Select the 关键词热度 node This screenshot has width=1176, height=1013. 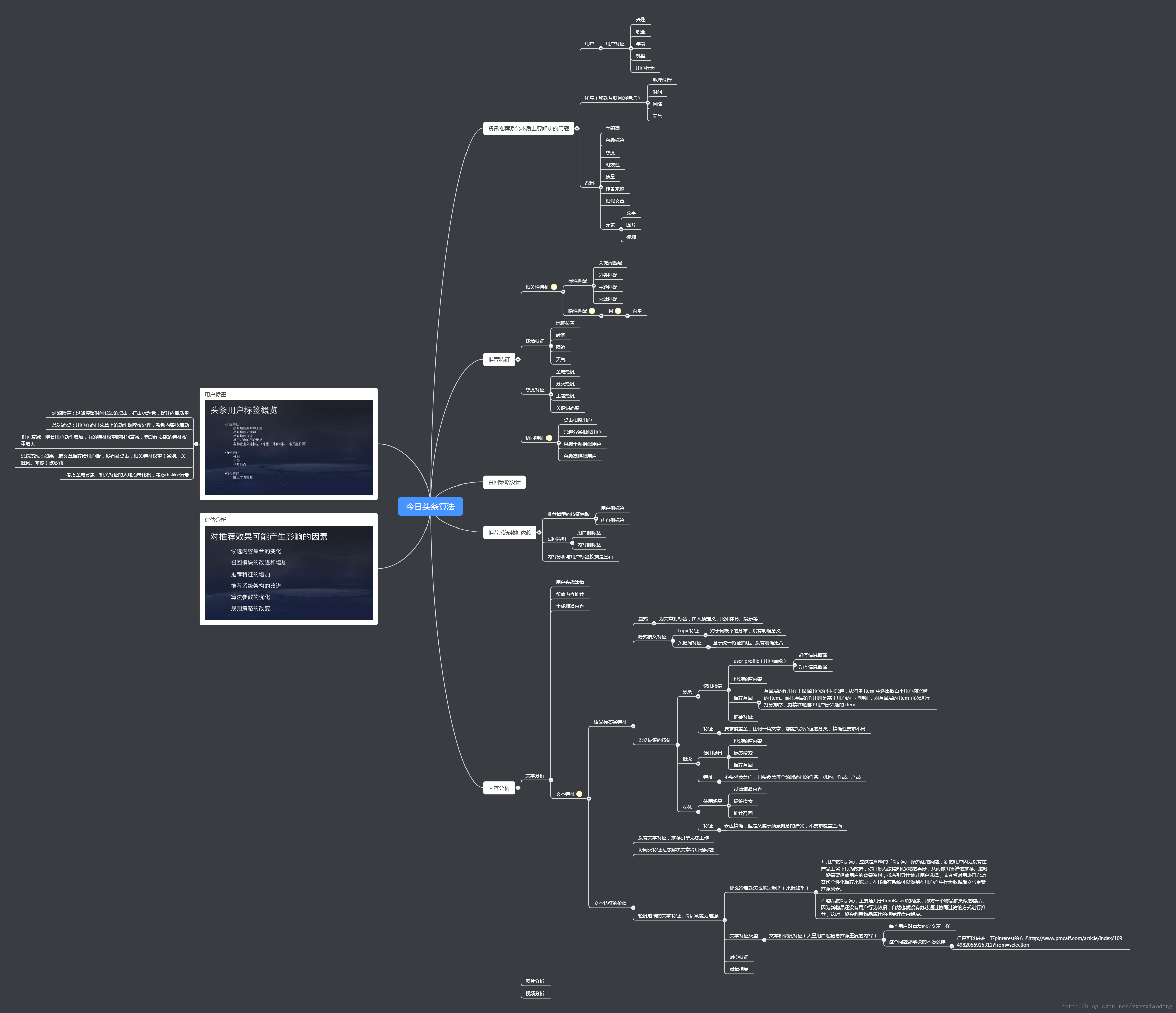[x=568, y=408]
